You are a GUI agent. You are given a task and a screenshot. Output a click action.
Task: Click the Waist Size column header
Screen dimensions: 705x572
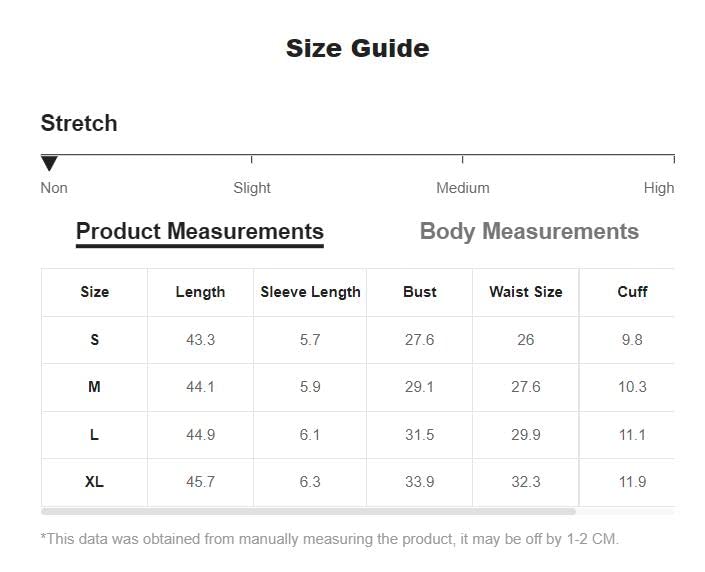(x=526, y=292)
